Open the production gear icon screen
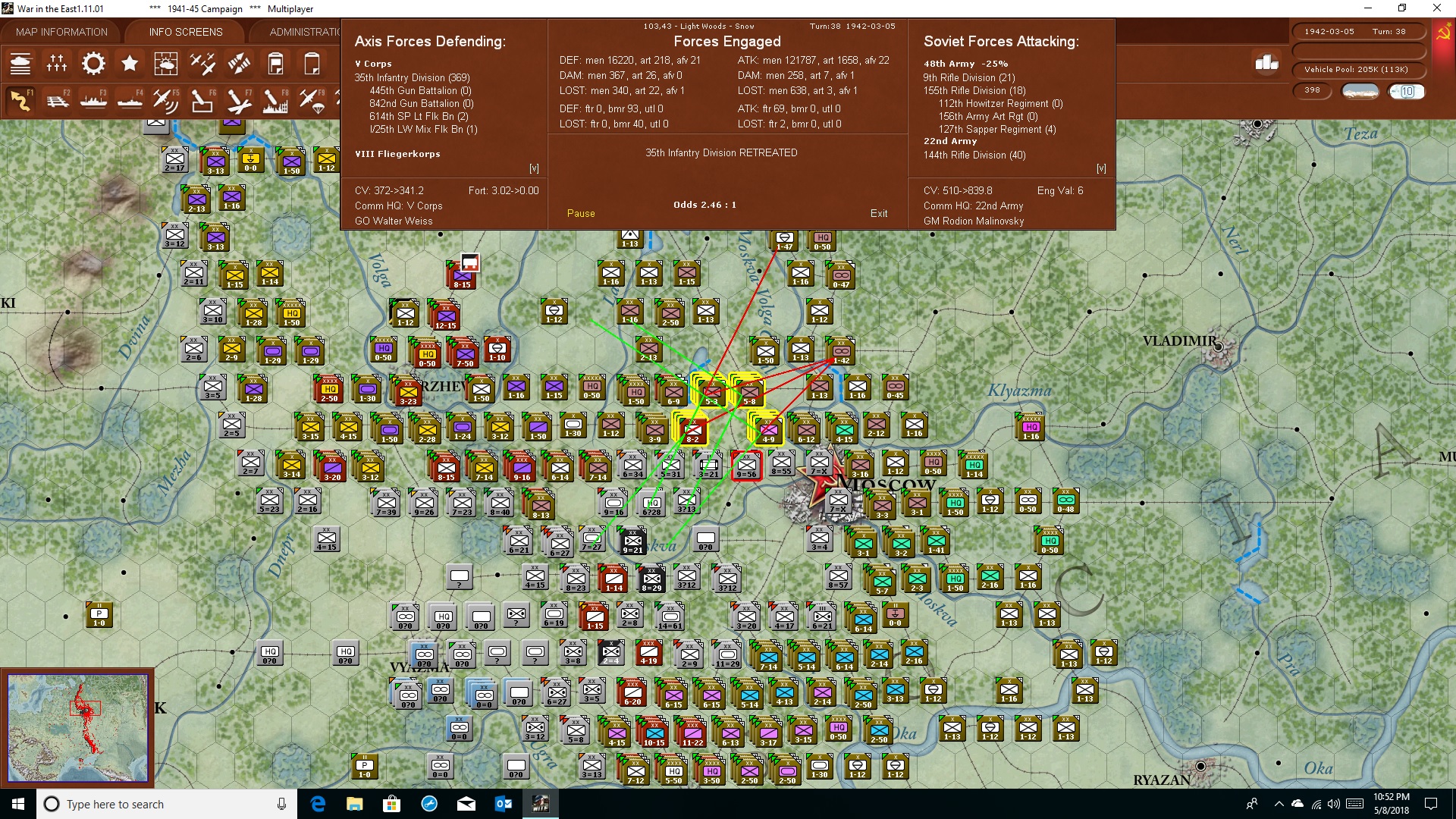The height and width of the screenshot is (819, 1456). 93,64
